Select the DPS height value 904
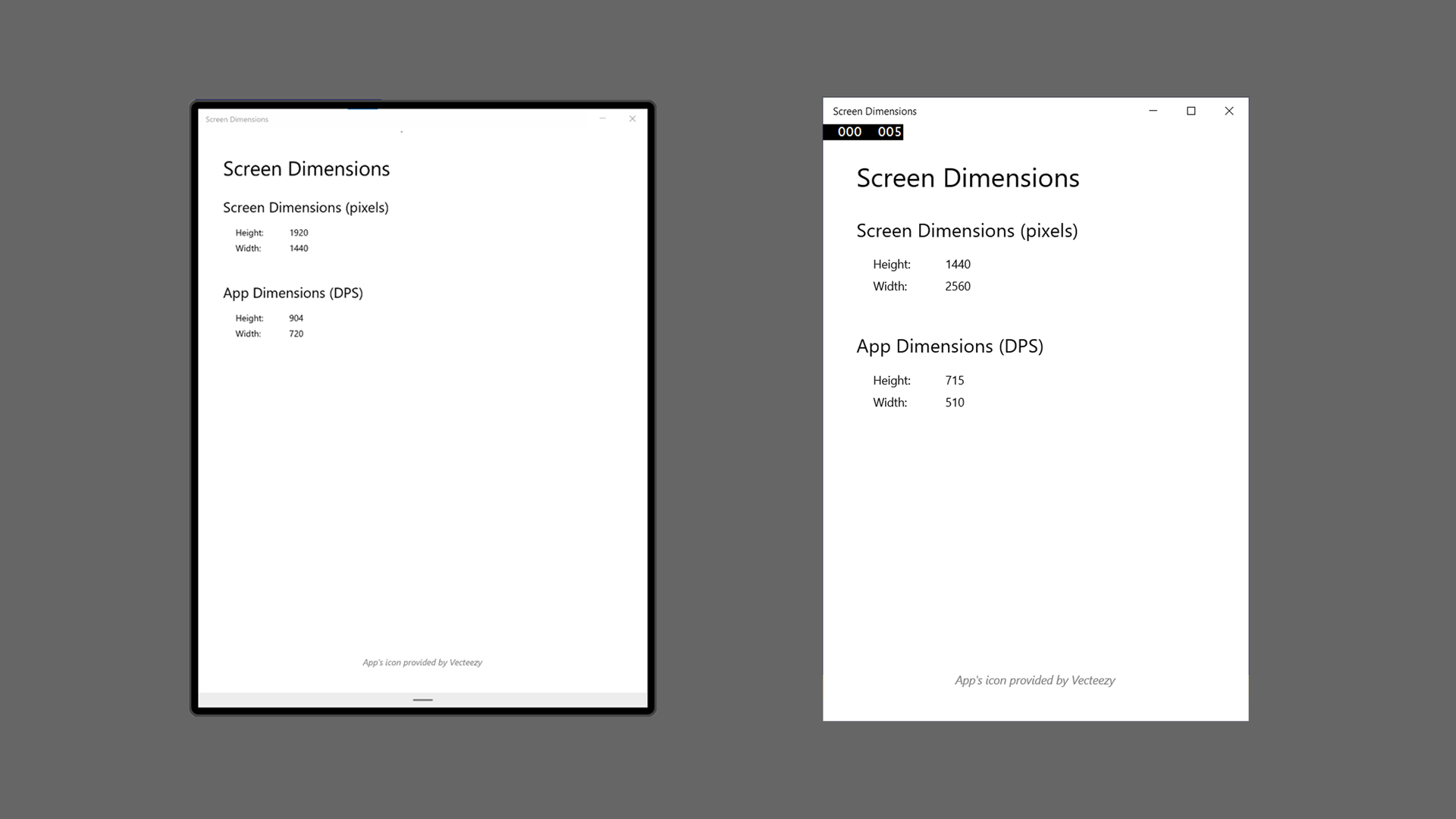 pos(296,318)
